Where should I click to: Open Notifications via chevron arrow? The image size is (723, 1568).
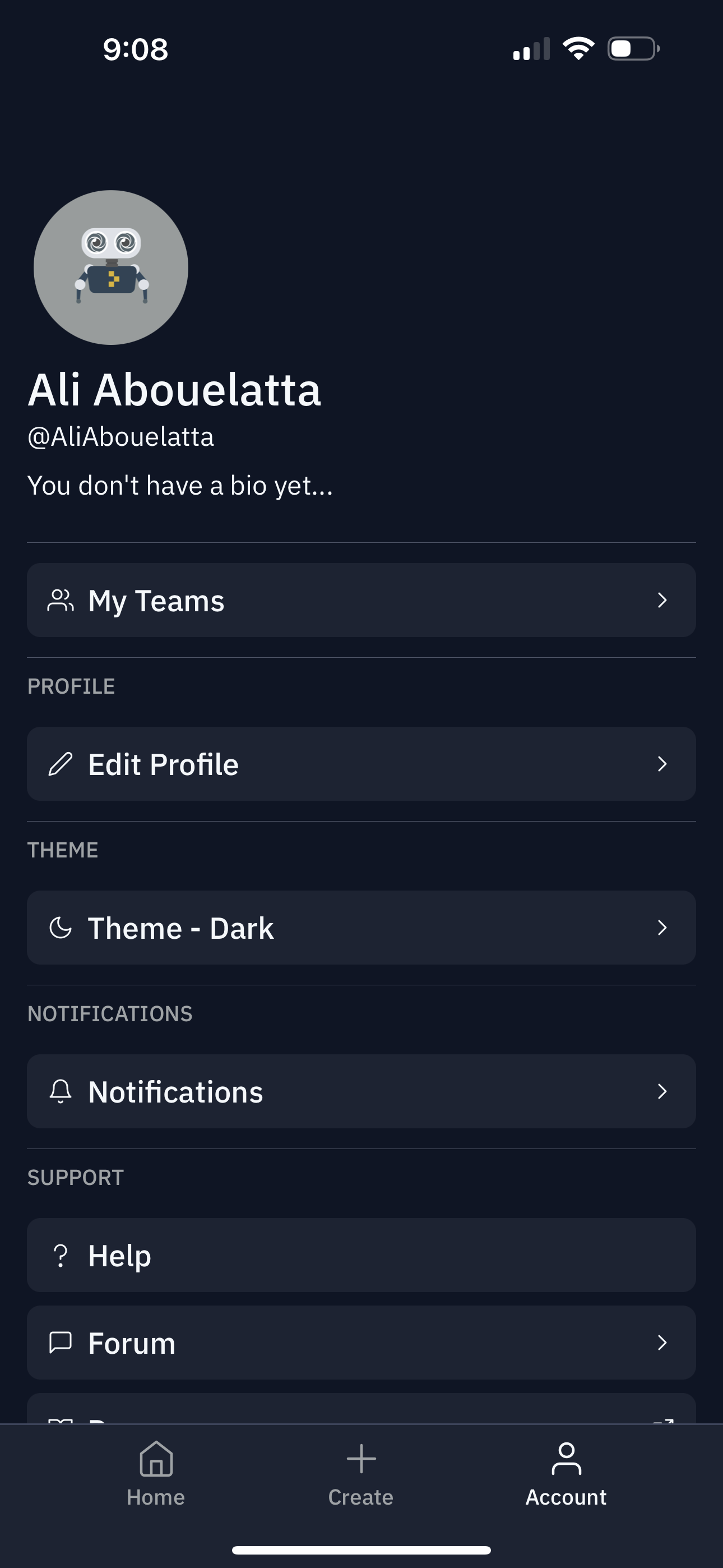662,1091
